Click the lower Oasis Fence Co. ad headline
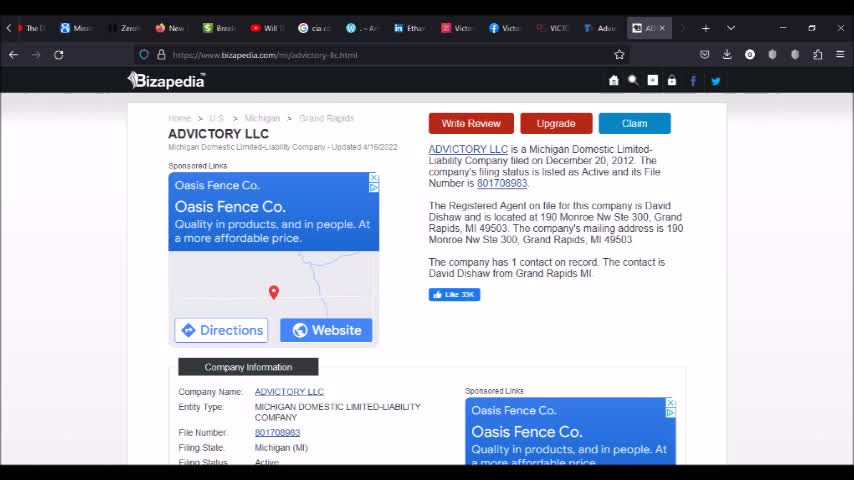The height and width of the screenshot is (480, 854). tap(527, 432)
